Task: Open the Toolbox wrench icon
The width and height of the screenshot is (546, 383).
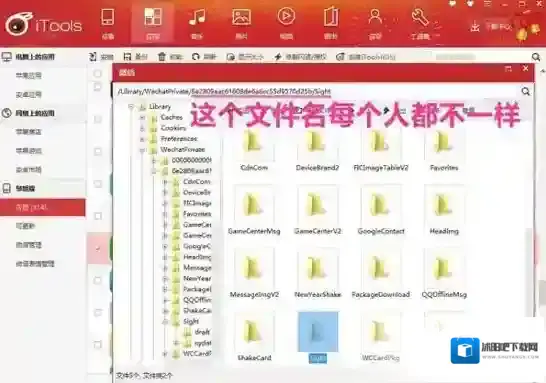Action: coord(420,23)
